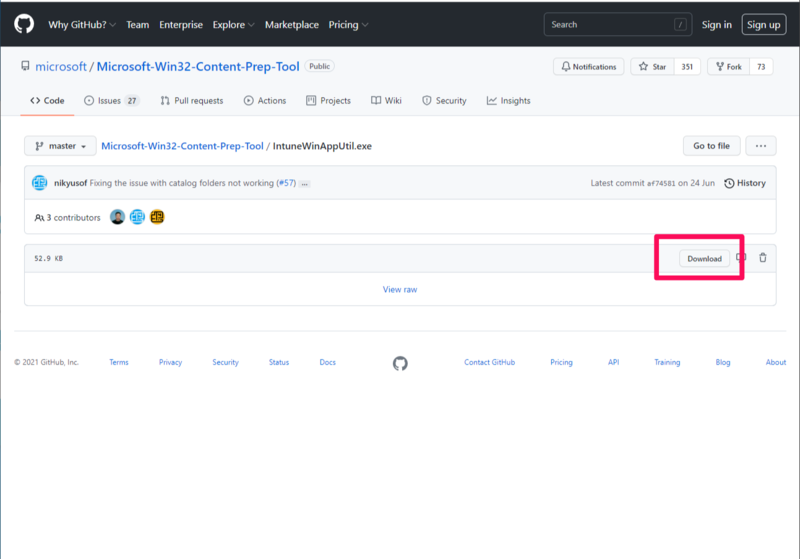Open the Privacy footer link

click(170, 362)
